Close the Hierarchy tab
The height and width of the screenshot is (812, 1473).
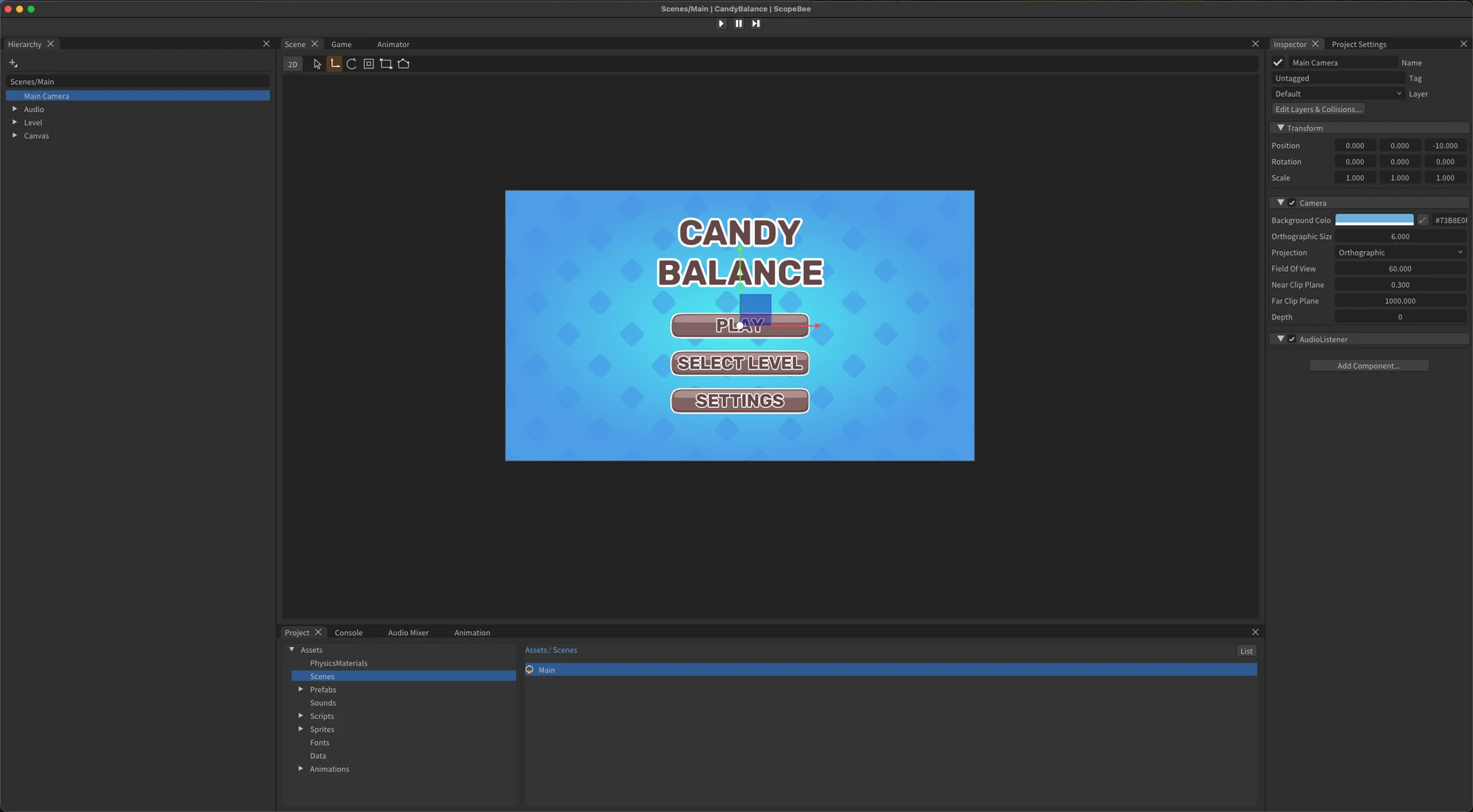point(51,44)
